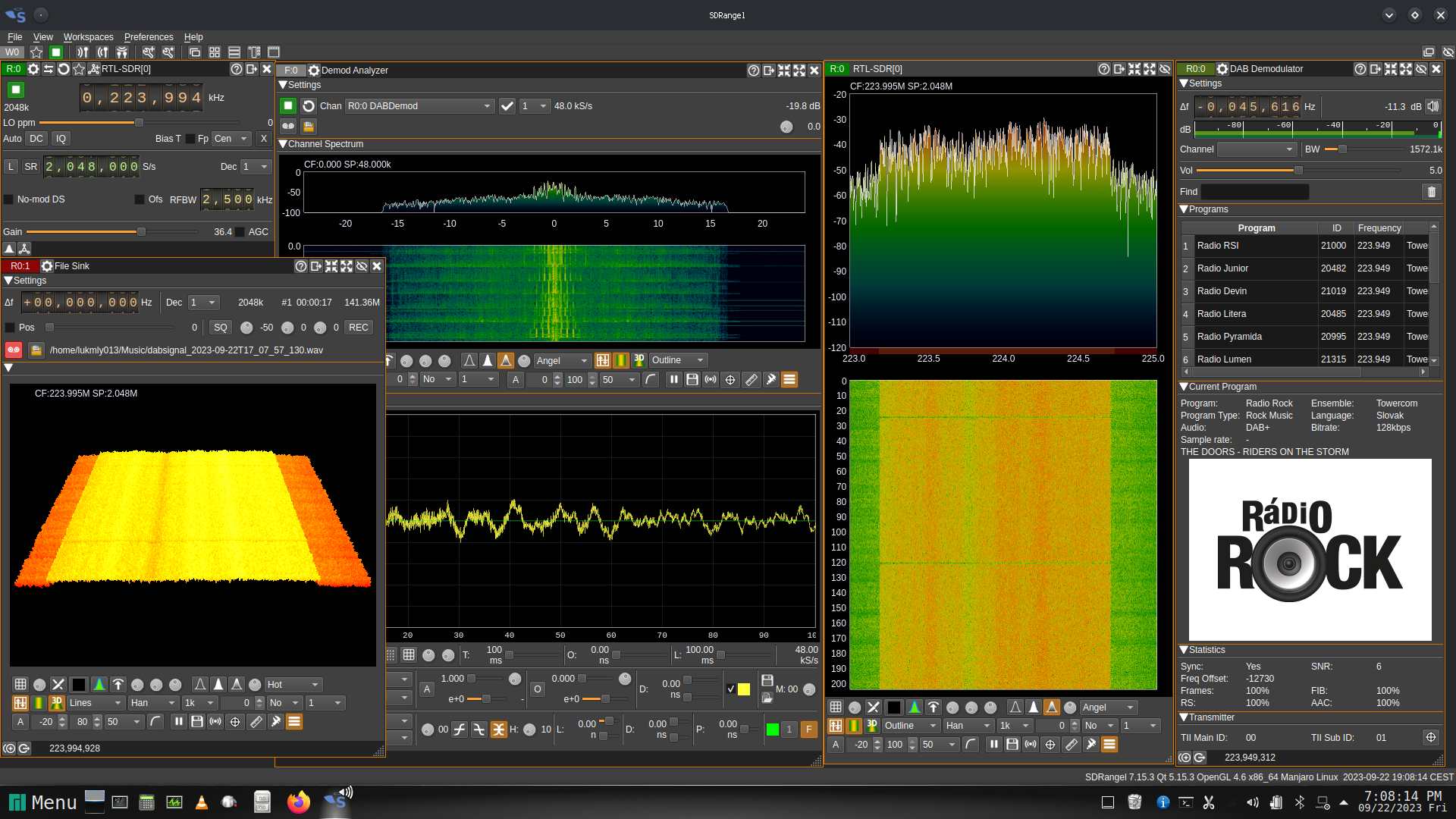Click the REC button in File Sink
Viewport: 1456px width, 819px height.
pos(358,328)
